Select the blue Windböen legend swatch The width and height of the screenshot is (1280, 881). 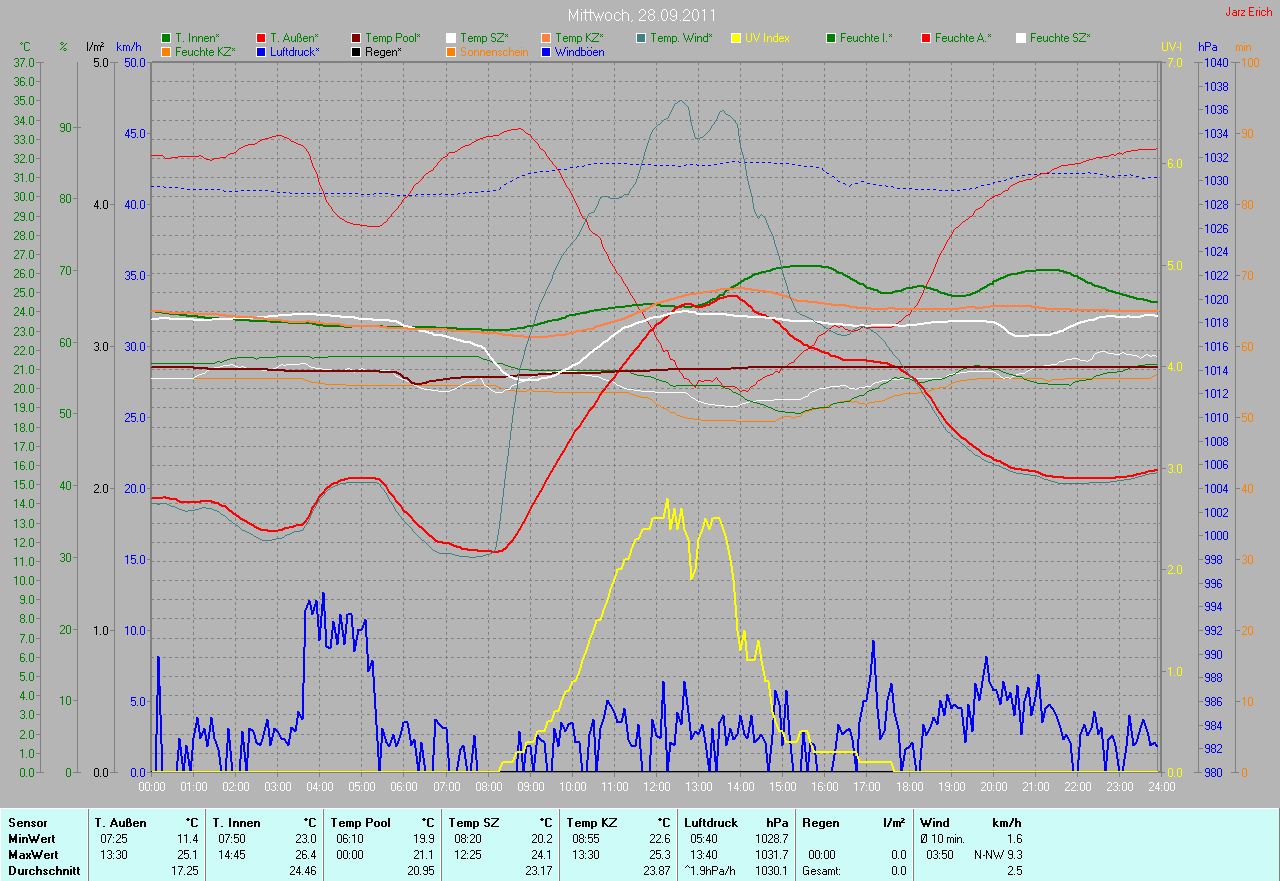pos(546,51)
